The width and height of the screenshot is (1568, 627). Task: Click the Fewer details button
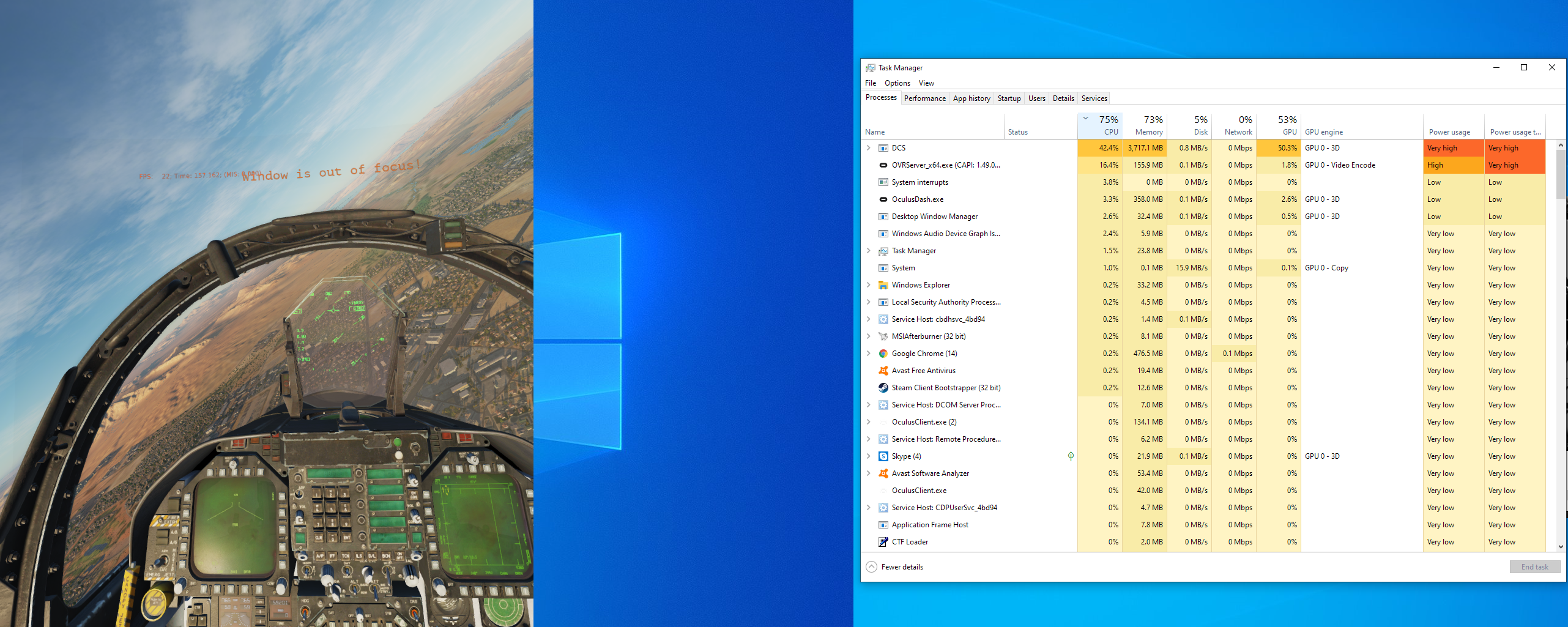(x=895, y=567)
